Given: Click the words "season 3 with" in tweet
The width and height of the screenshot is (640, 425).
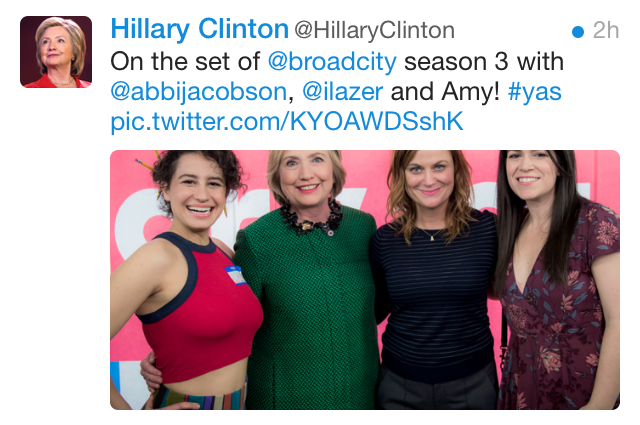Looking at the screenshot, I should (x=484, y=62).
